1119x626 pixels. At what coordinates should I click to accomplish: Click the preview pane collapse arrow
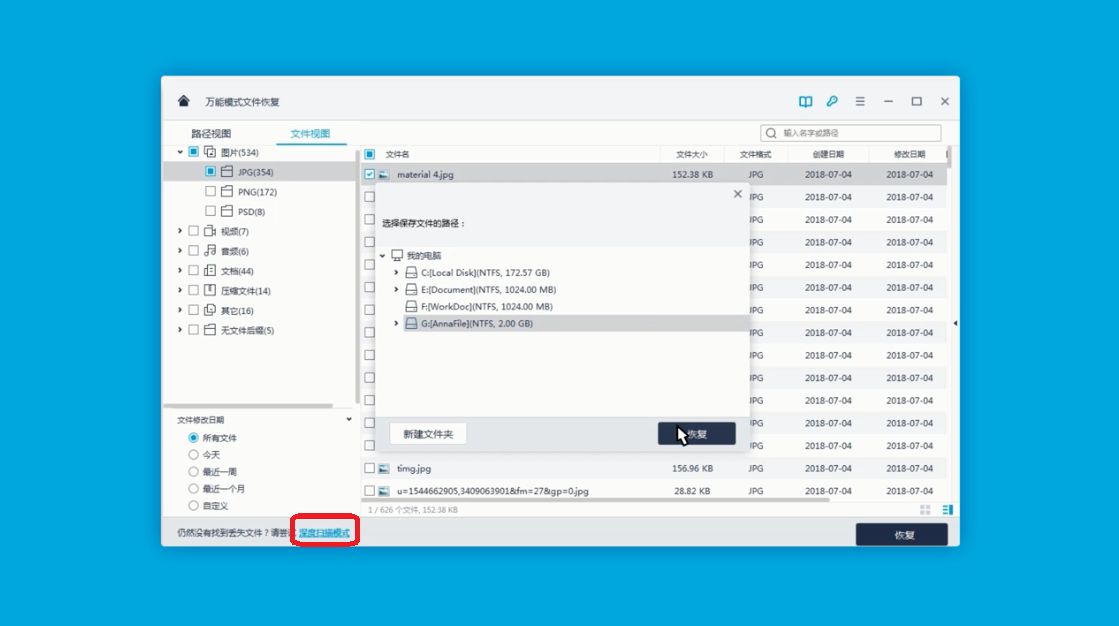[955, 323]
